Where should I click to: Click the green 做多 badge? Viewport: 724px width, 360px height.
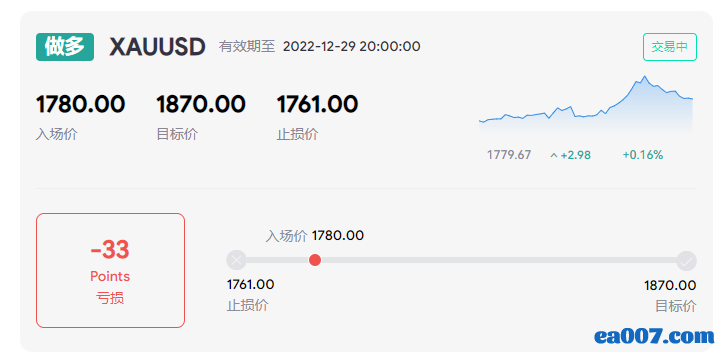(x=65, y=47)
